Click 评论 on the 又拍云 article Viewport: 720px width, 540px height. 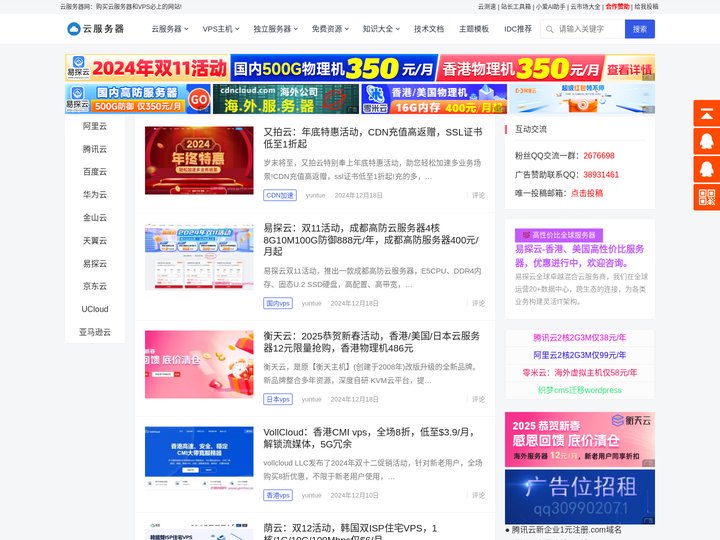coord(478,195)
